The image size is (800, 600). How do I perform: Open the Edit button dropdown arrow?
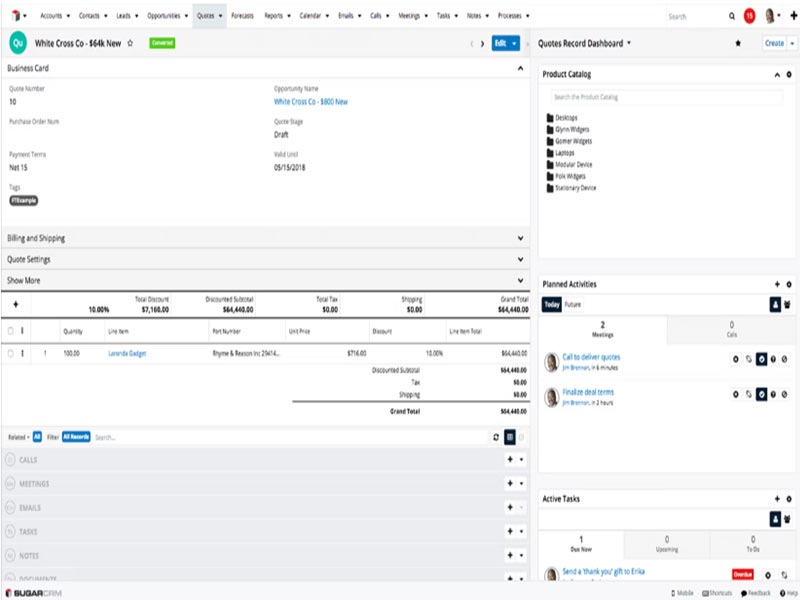(516, 44)
